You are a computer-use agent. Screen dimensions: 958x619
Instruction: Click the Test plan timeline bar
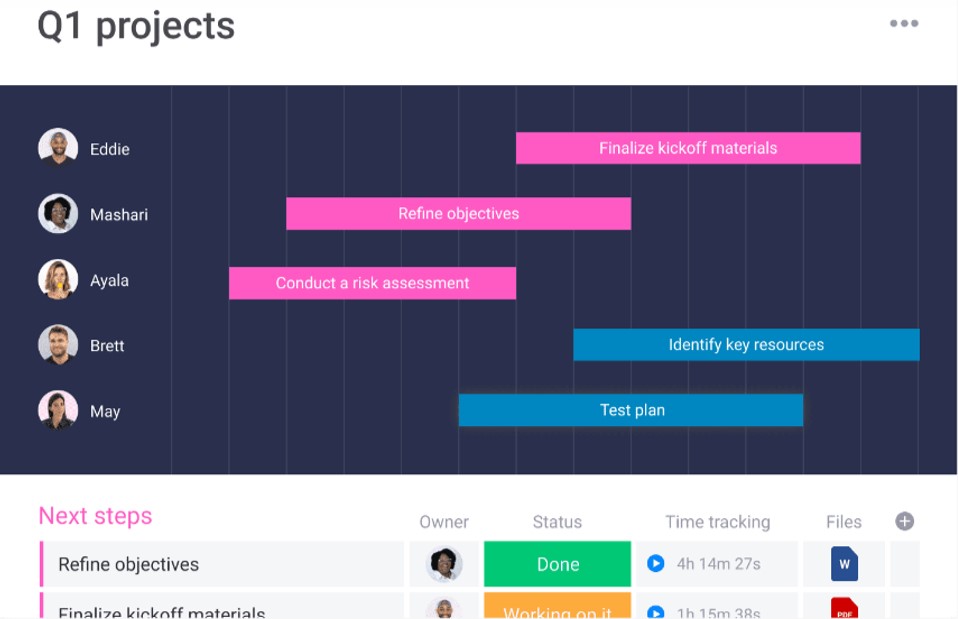click(x=631, y=410)
